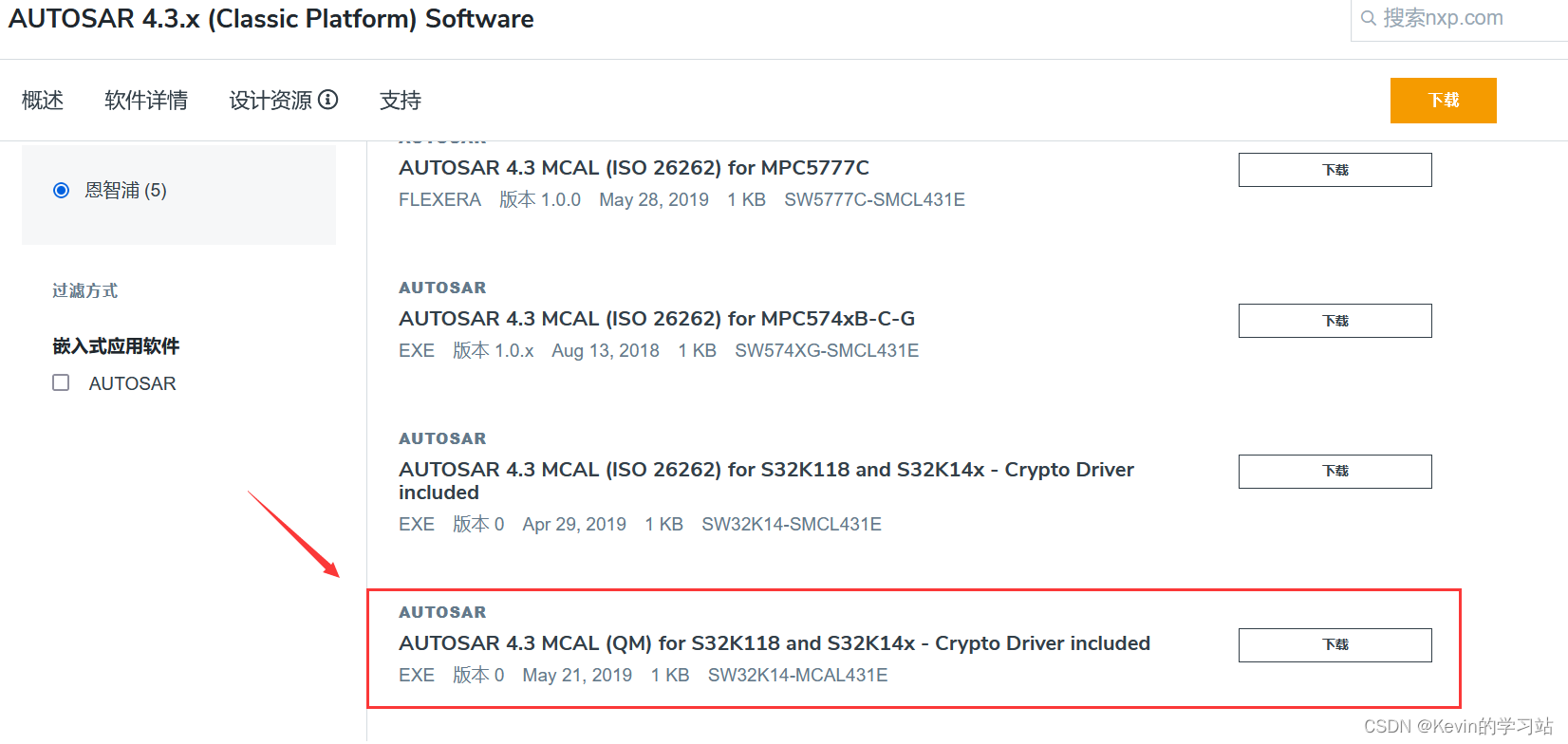Viewport: 1568px width, 744px height.
Task: Click part number SW5777C-SMCL431E
Action: coord(874,199)
